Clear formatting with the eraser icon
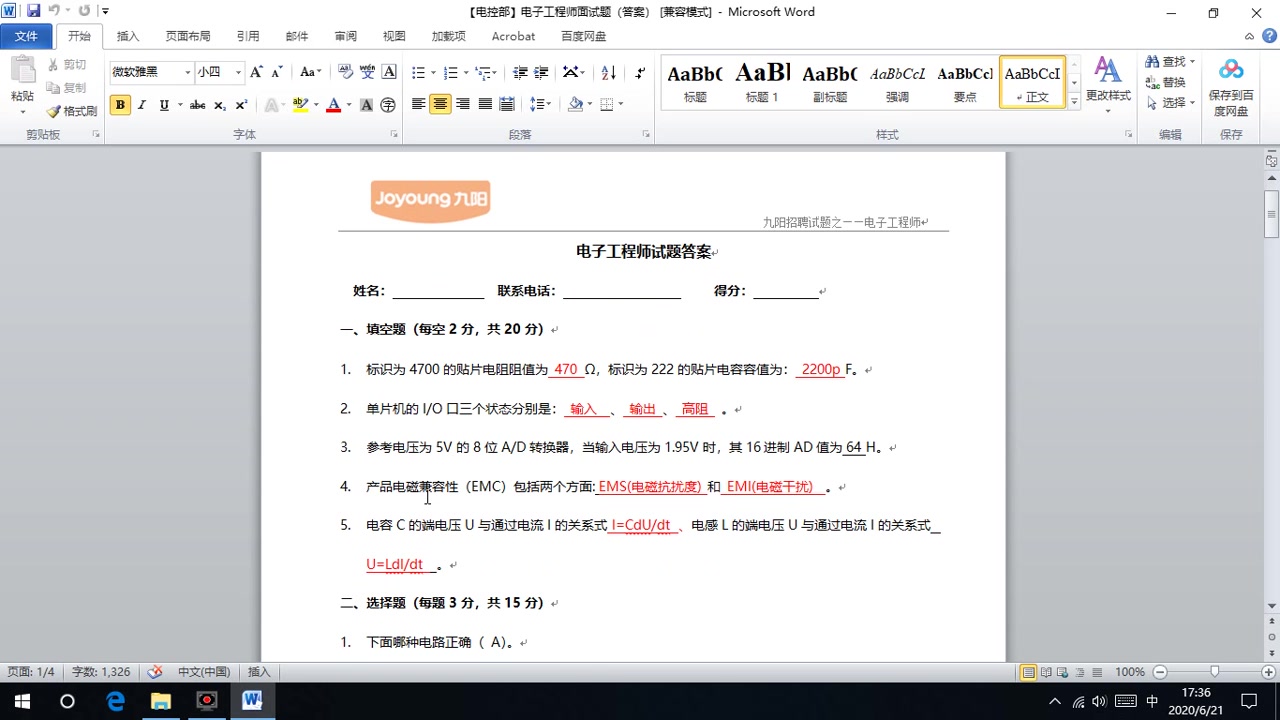This screenshot has height=720, width=1280. click(346, 72)
